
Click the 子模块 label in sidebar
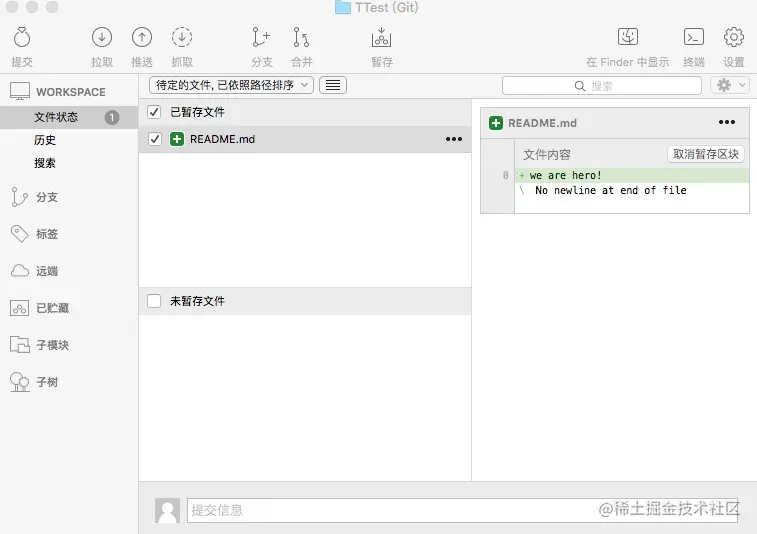(53, 345)
